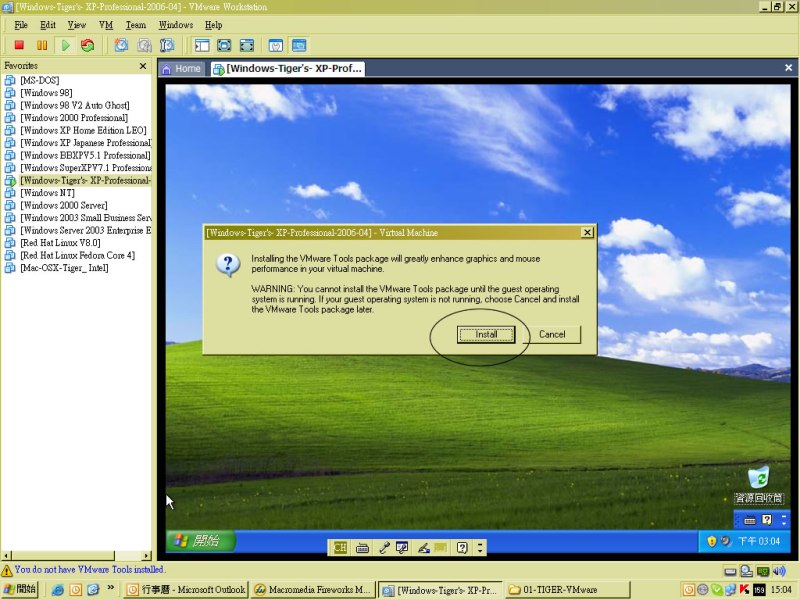Launch Internet Explorer from Quick Launch
This screenshot has height=600, width=800.
(x=58, y=590)
